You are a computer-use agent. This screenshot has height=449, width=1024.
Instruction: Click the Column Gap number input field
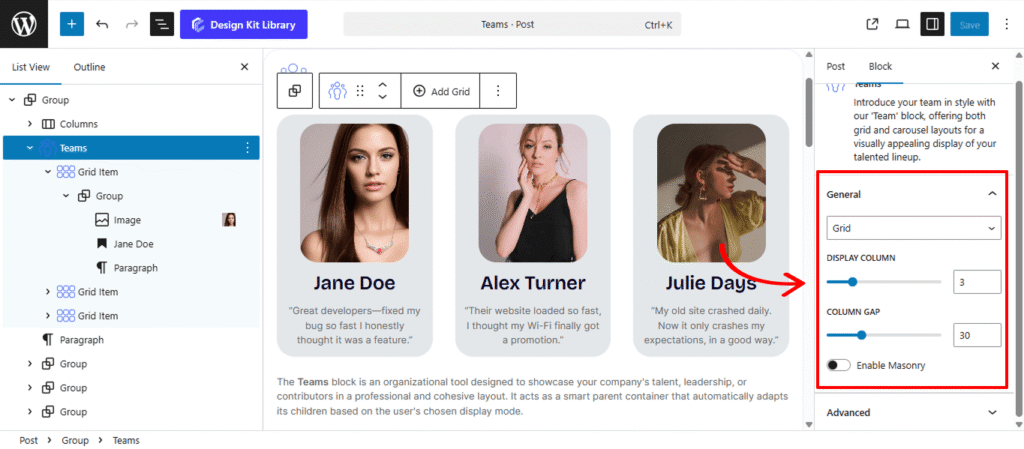coord(976,335)
